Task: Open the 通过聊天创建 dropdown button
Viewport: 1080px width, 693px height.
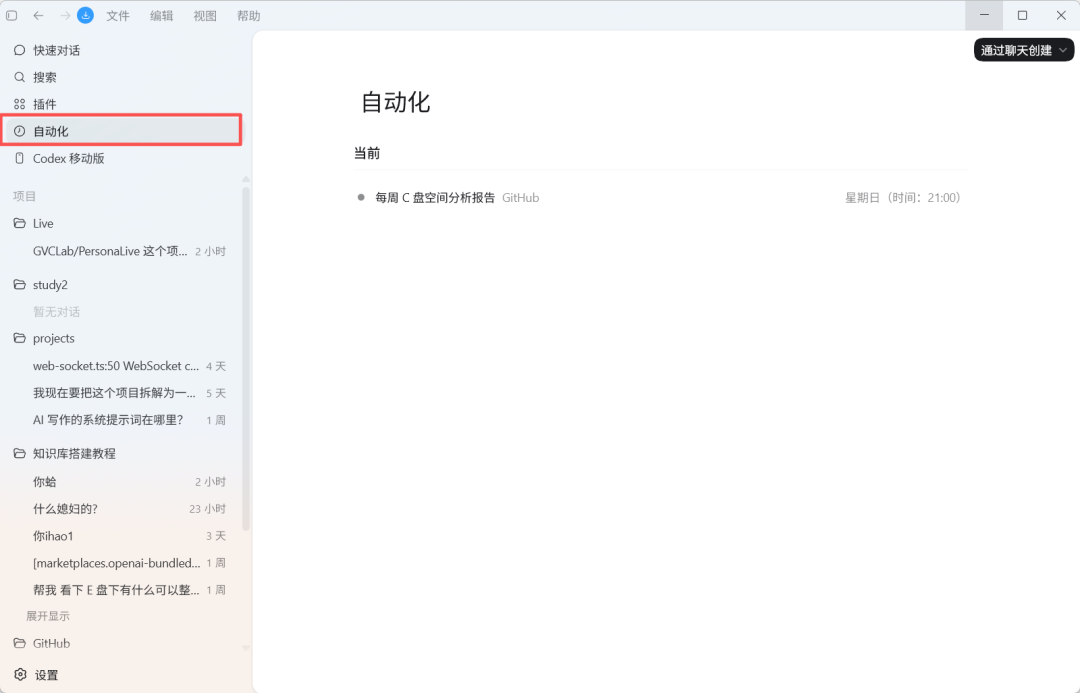Action: coord(1024,50)
